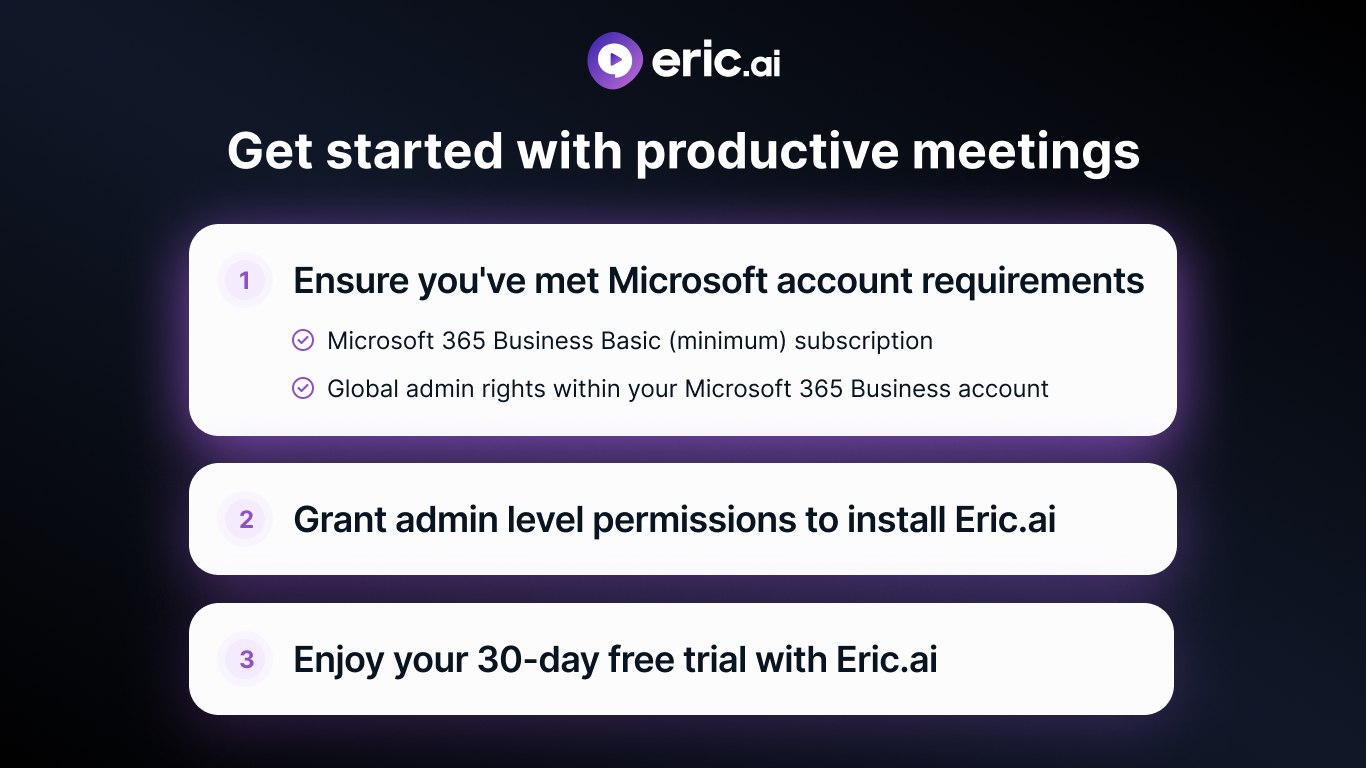Click the eric.ai wordmark text
The image size is (1366, 768).
point(716,62)
